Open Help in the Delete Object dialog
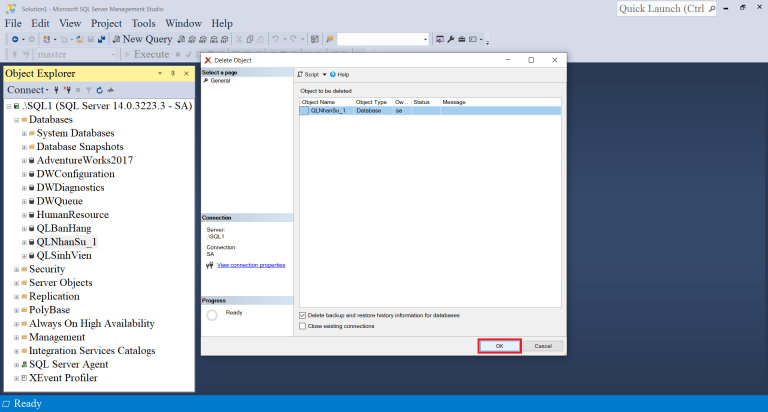The height and width of the screenshot is (412, 768). (x=339, y=74)
